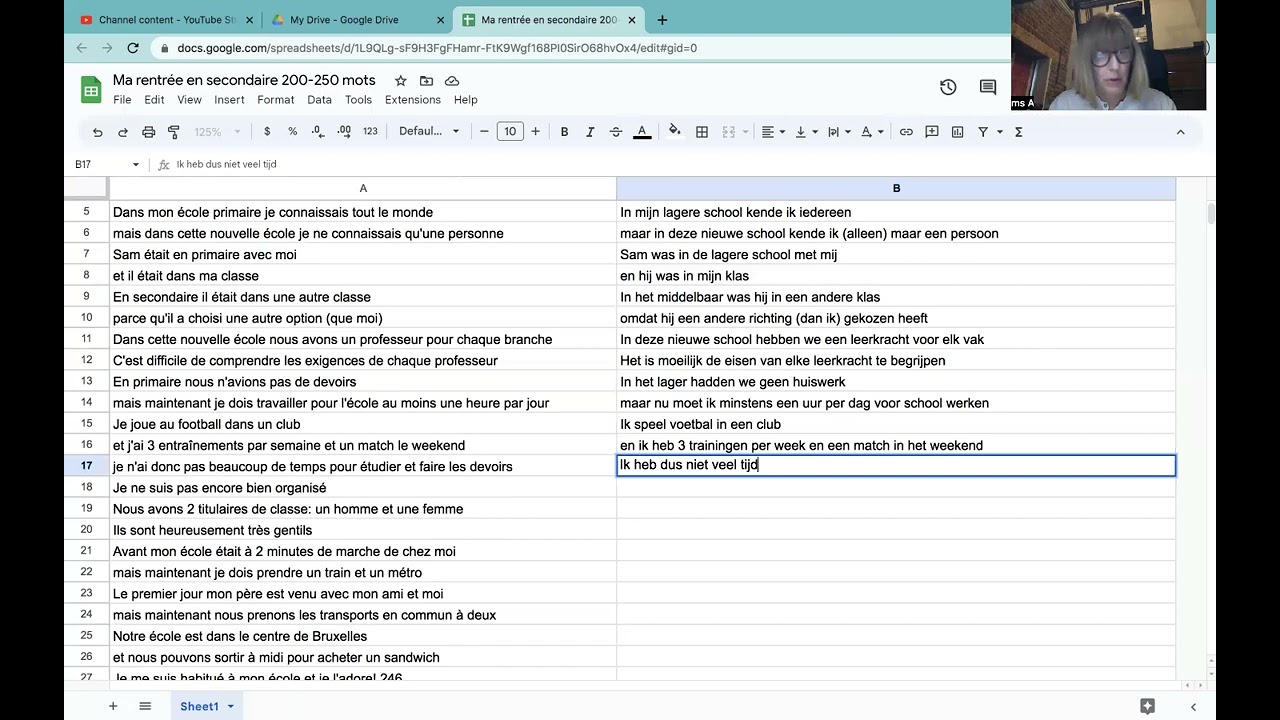View the document cloud status

[x=452, y=80]
